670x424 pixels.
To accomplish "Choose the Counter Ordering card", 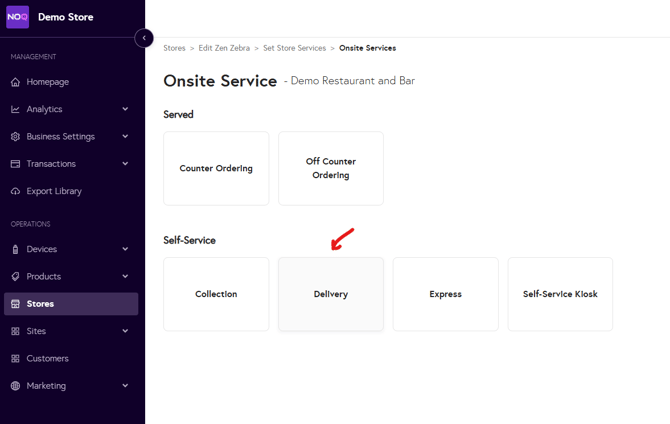I will pos(216,168).
